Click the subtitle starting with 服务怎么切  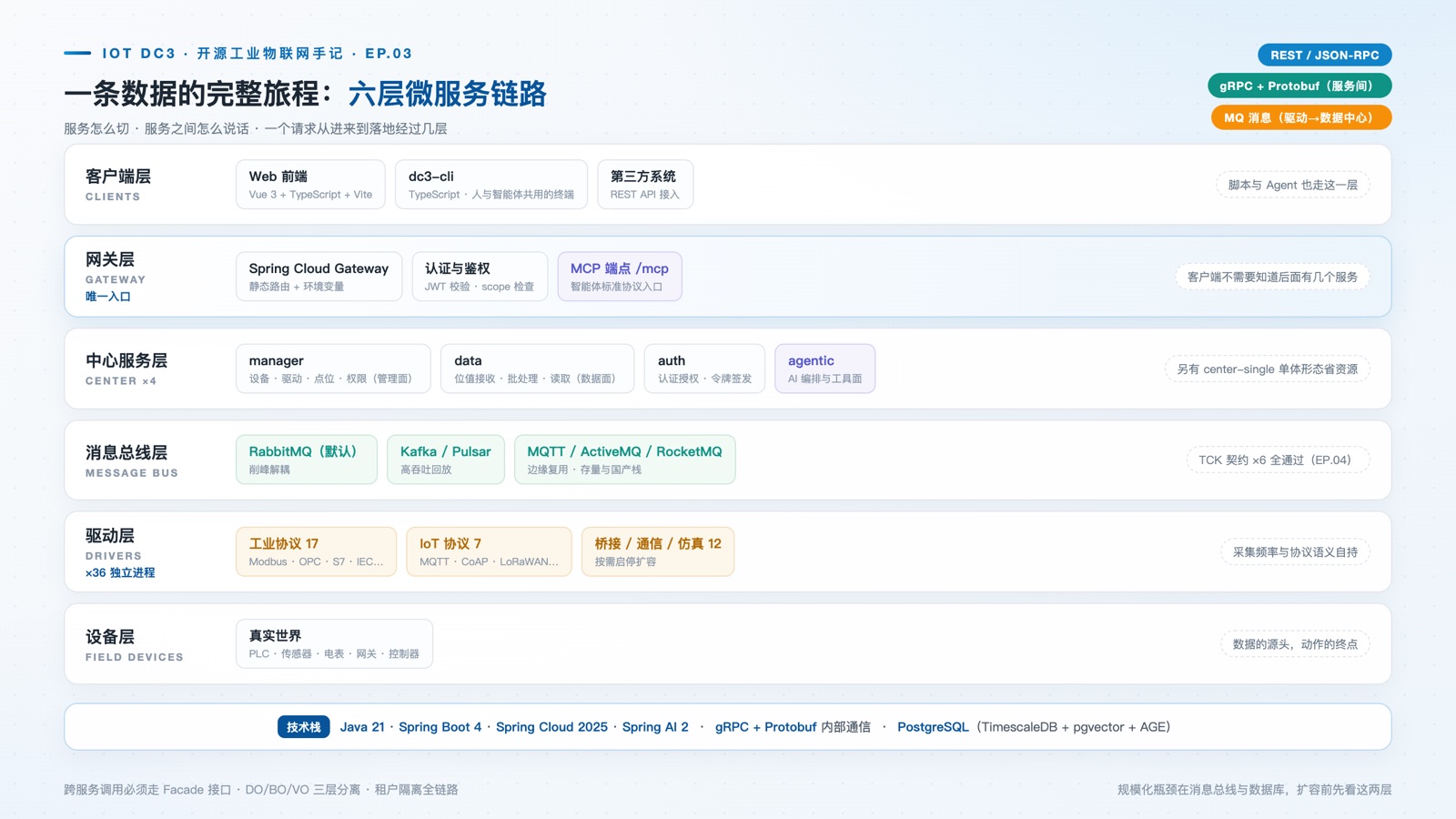256,128
